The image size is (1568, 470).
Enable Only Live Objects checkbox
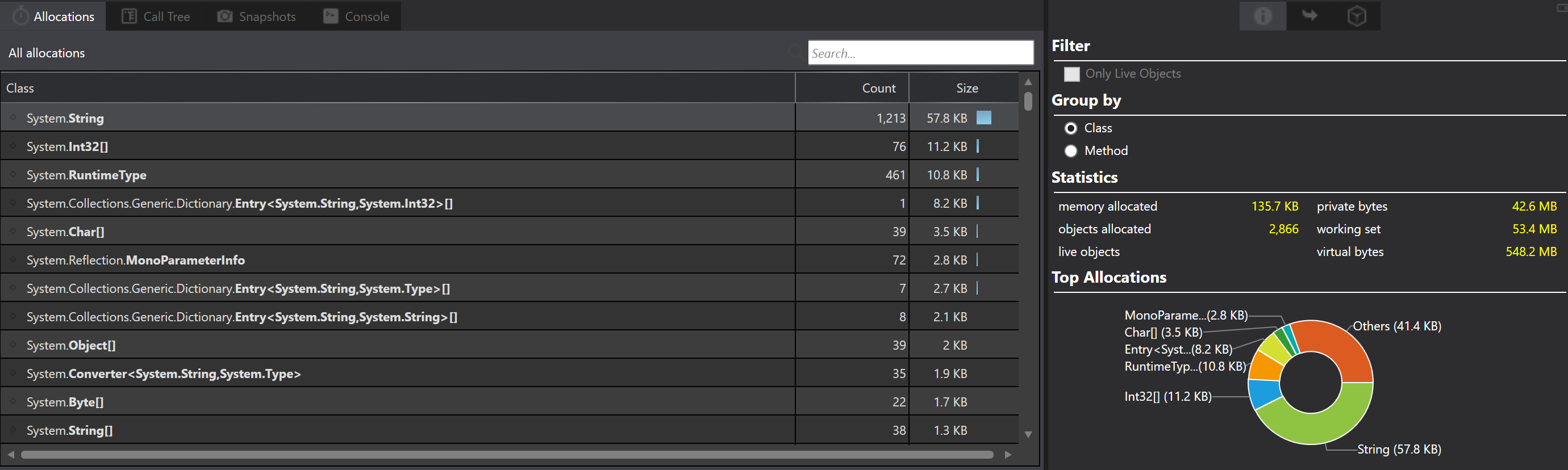pos(1071,74)
